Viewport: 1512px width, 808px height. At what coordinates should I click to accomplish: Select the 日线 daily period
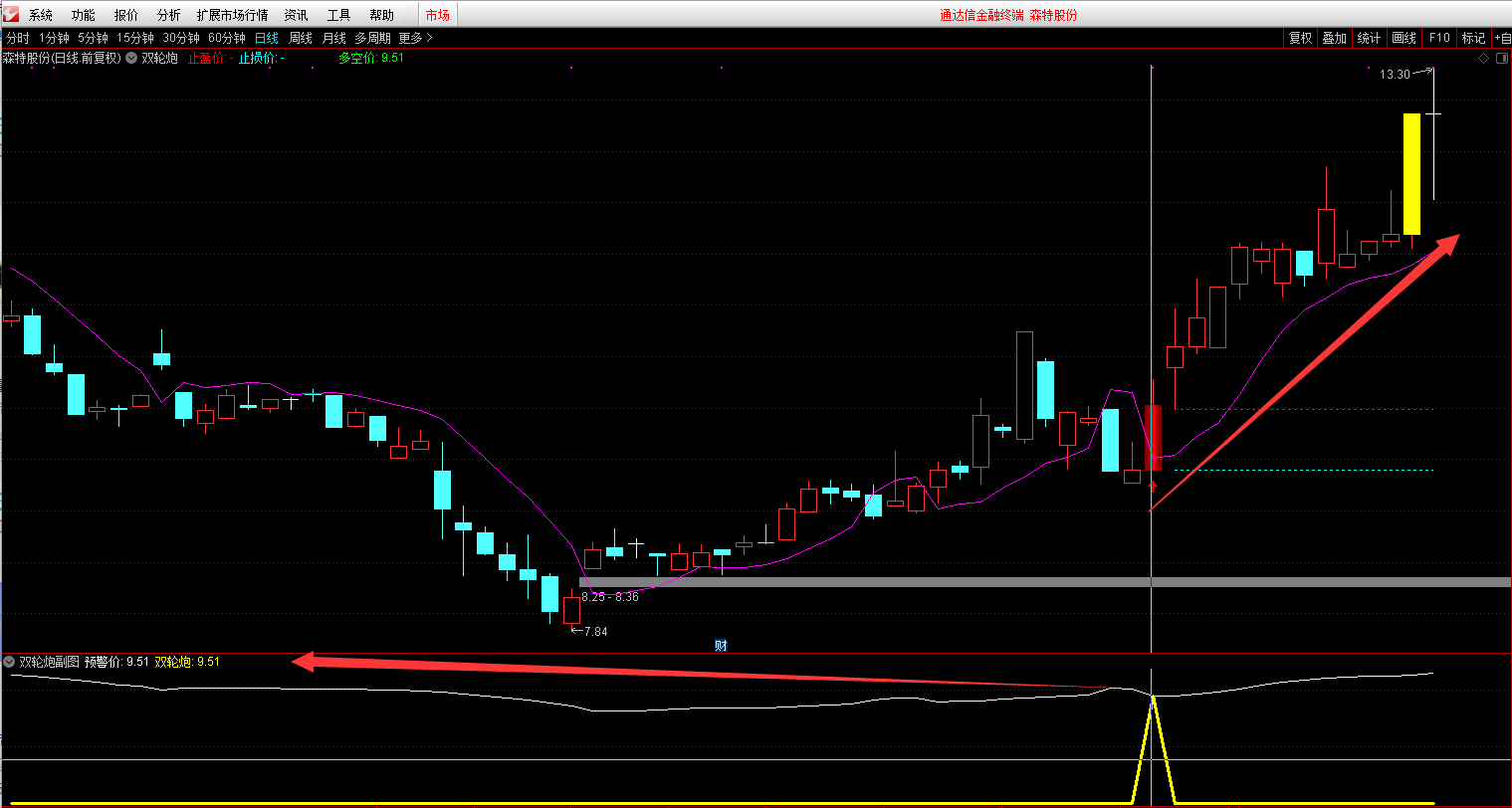click(267, 38)
